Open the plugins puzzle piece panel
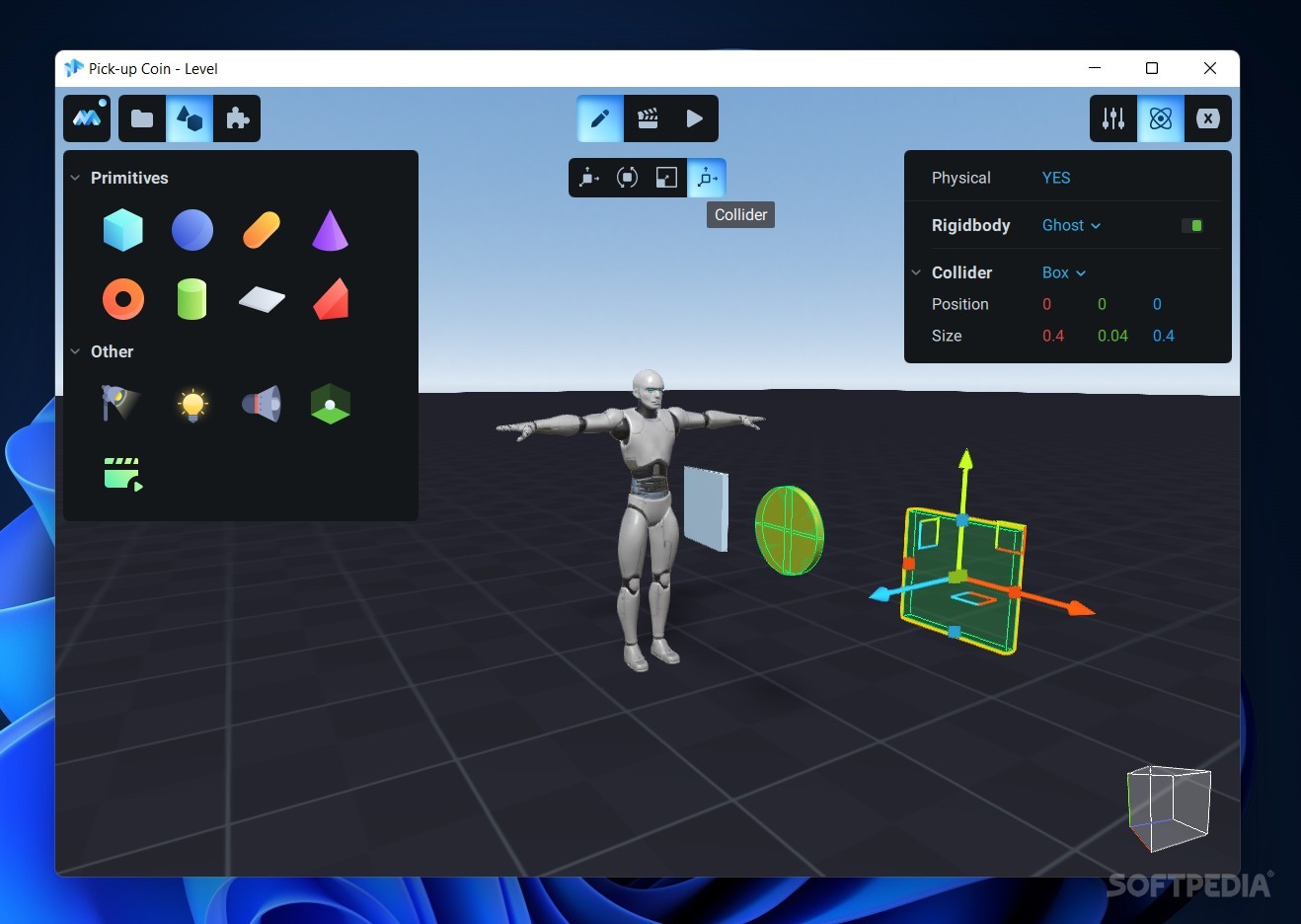Screen dimensions: 1301x924 237,118
